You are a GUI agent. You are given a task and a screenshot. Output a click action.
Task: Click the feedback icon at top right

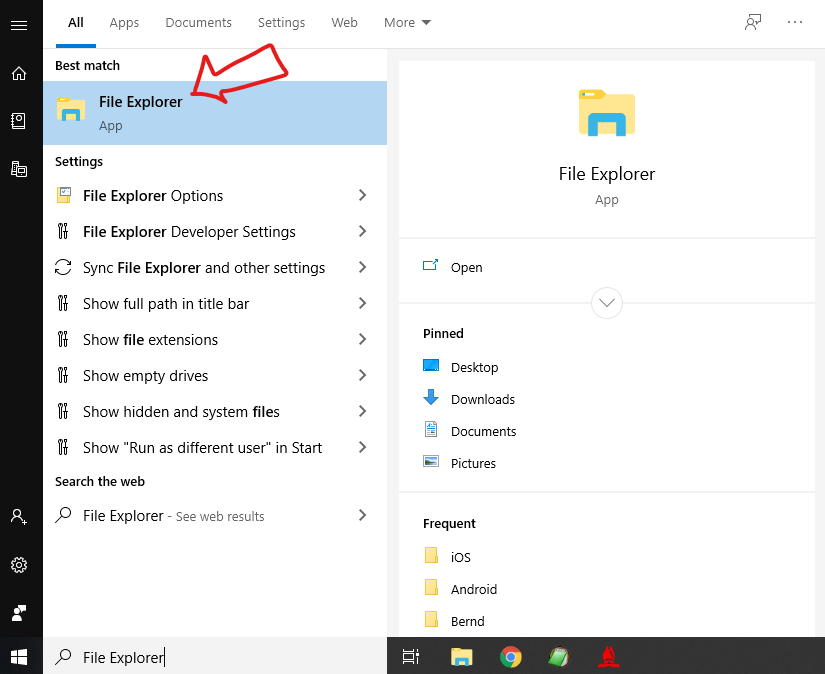click(753, 22)
